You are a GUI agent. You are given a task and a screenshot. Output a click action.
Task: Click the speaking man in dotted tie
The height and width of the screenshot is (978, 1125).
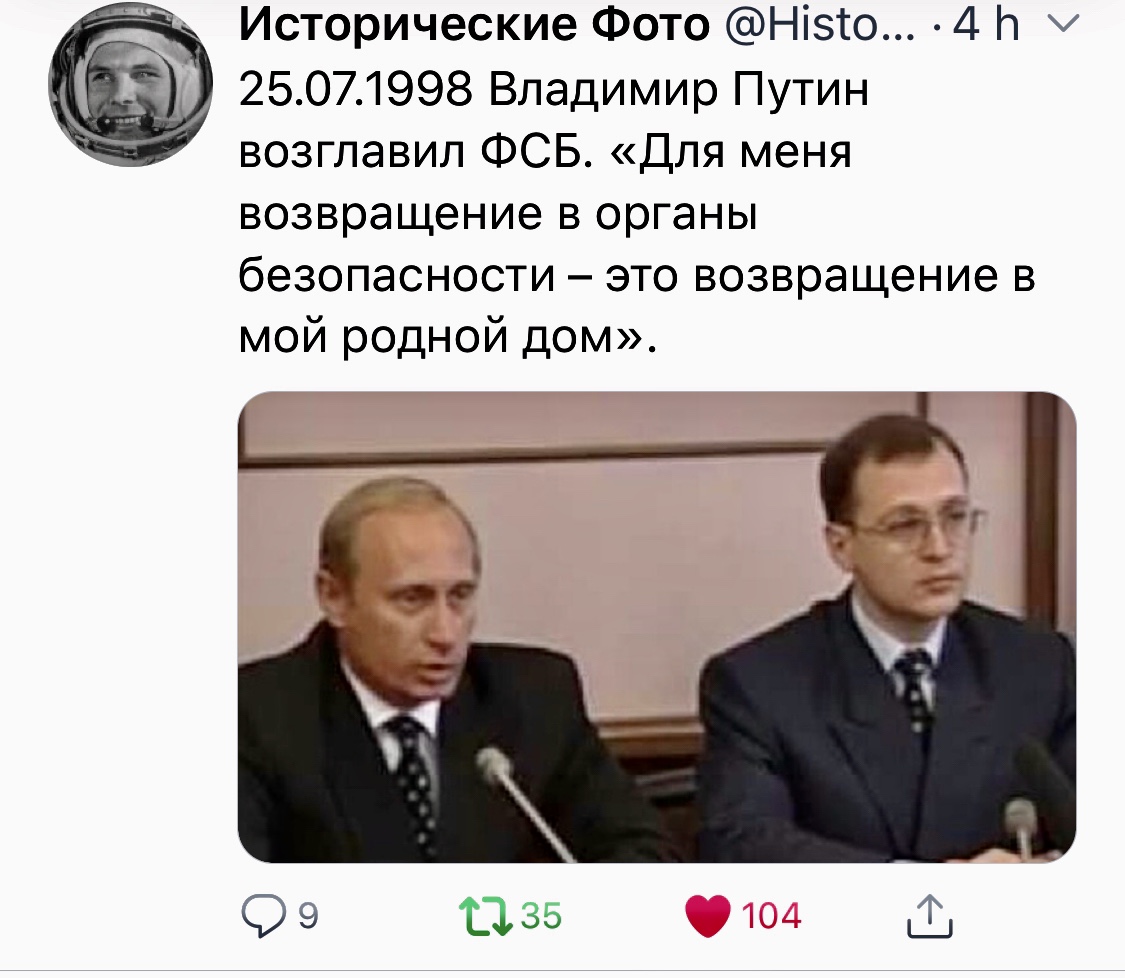(x=430, y=667)
